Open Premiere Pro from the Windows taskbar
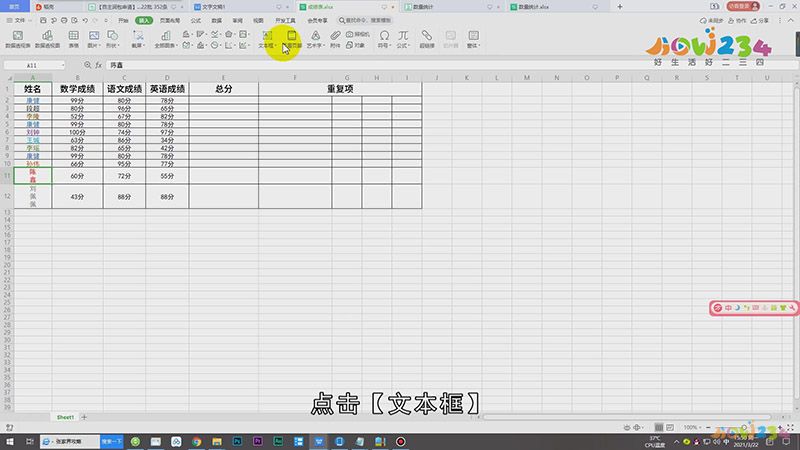Viewport: 800px width, 450px height. (x=258, y=441)
